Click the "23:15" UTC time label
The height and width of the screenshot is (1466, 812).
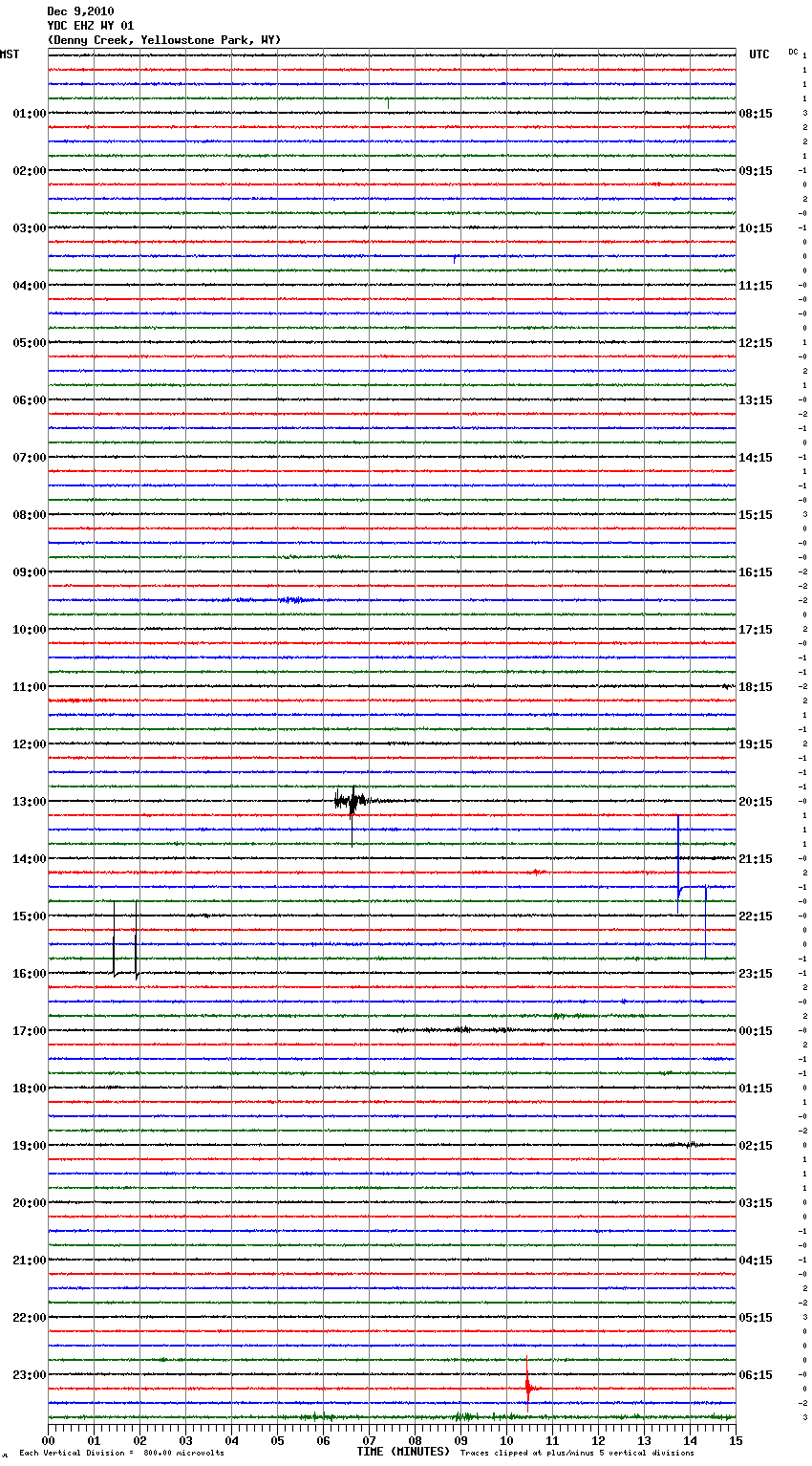756,974
